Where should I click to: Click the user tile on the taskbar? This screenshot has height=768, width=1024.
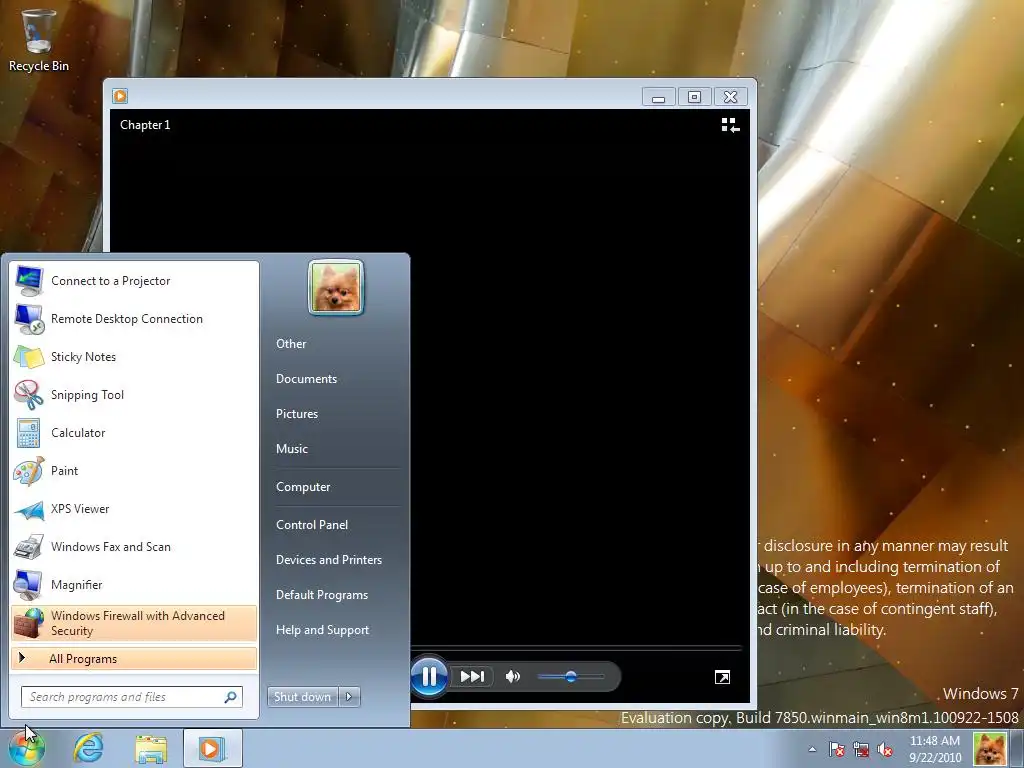pyautogui.click(x=990, y=749)
